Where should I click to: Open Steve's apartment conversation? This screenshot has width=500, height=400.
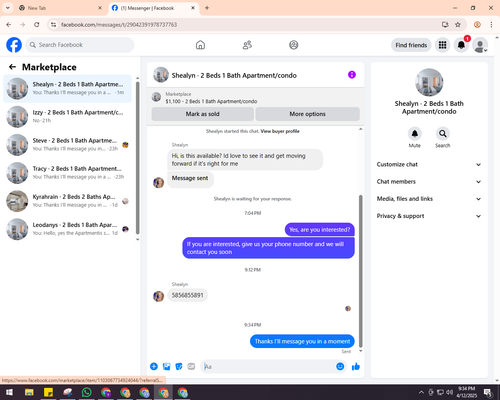(67, 145)
